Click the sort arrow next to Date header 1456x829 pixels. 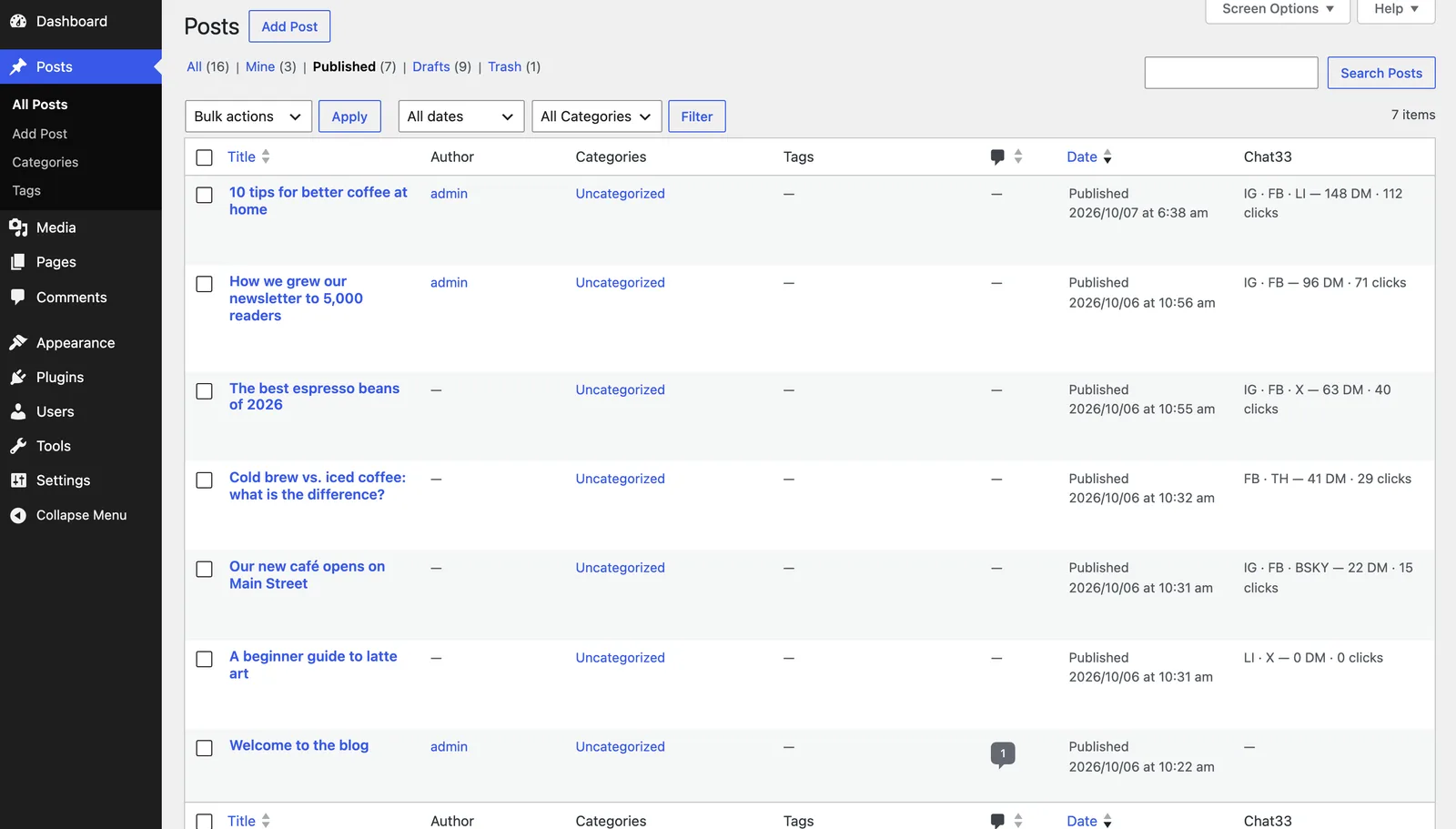[x=1107, y=157]
